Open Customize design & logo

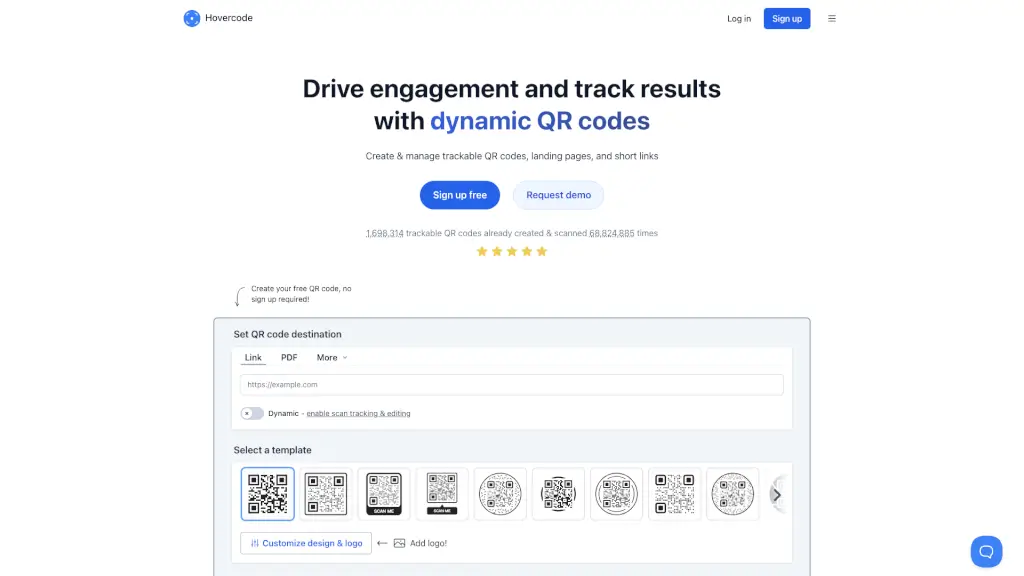pyautogui.click(x=306, y=543)
